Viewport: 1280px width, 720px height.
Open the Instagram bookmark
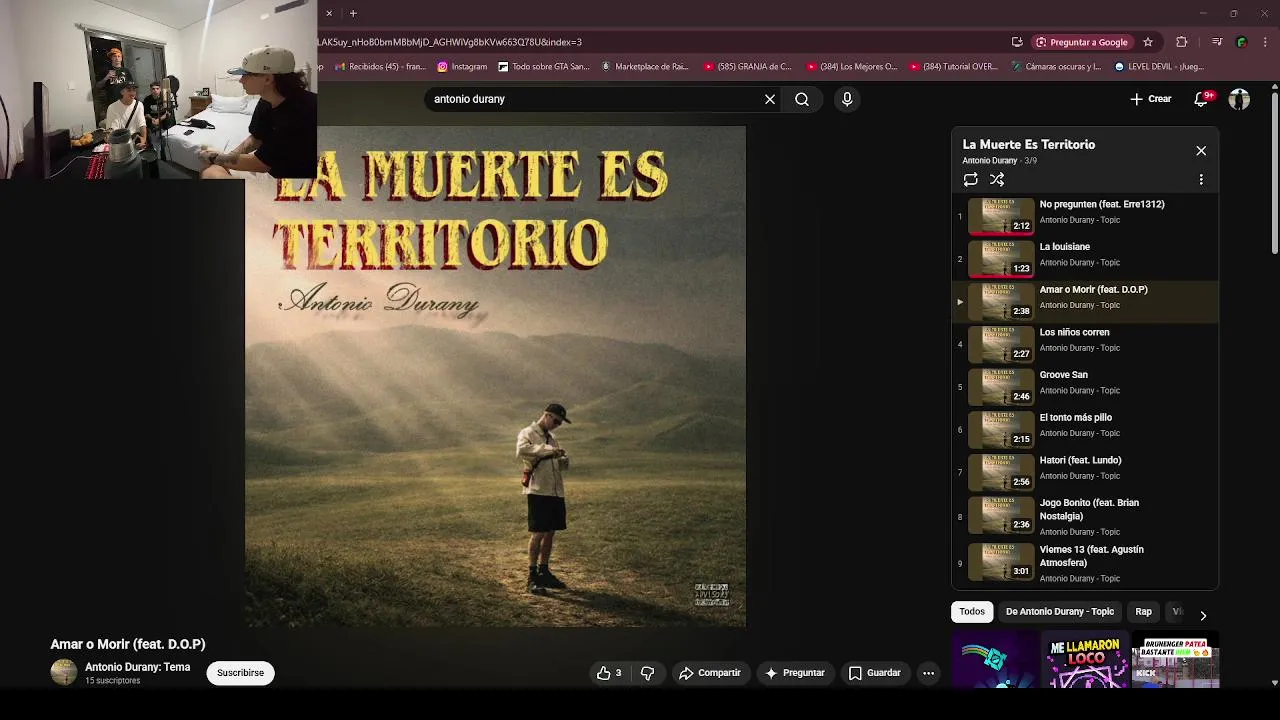pos(462,67)
